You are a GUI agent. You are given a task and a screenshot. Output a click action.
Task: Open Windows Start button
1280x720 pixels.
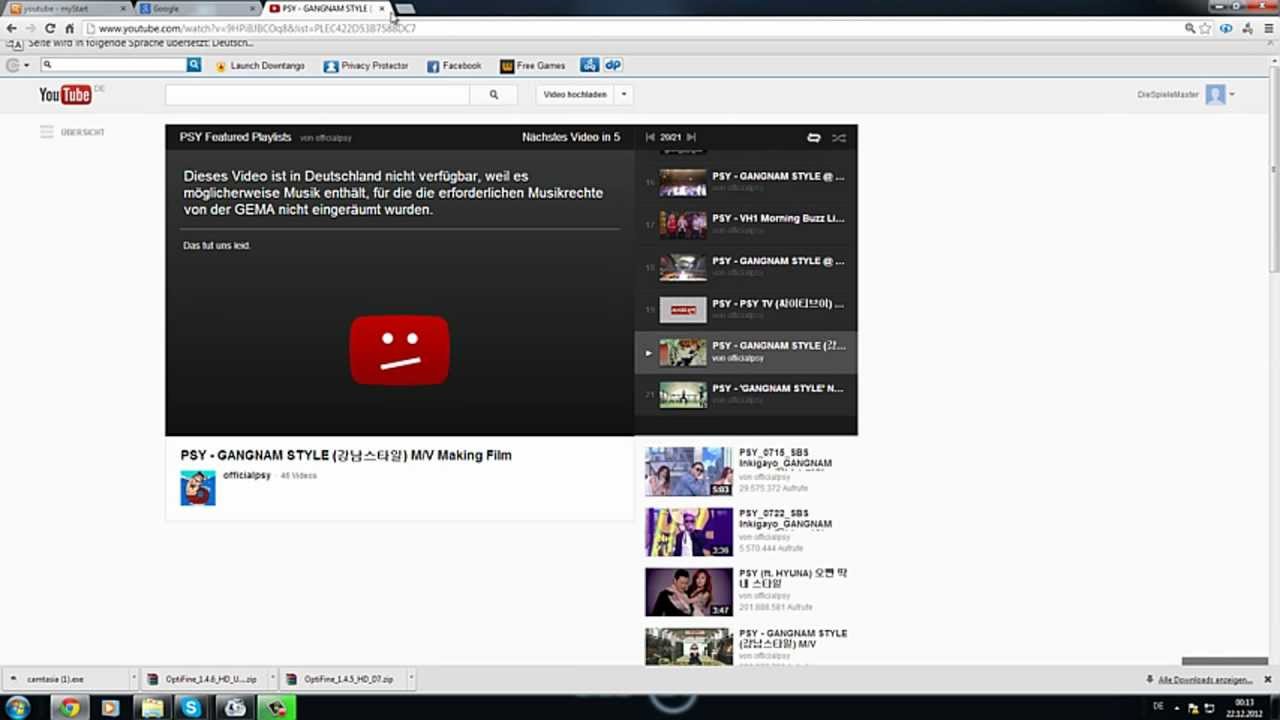coord(18,708)
